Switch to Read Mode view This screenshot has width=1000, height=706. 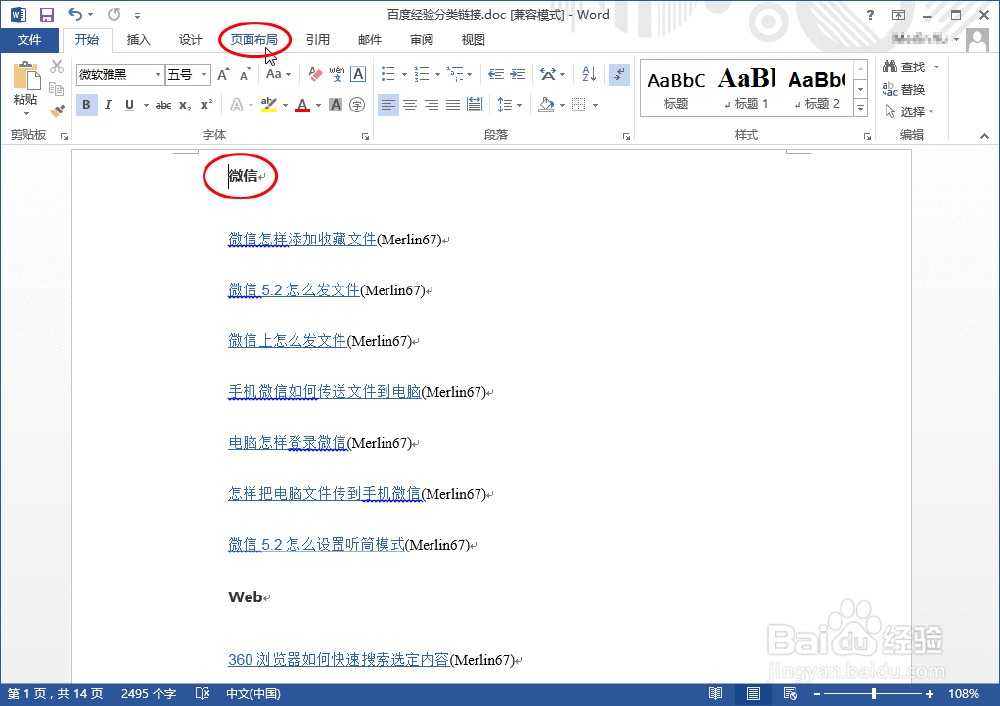click(x=716, y=693)
